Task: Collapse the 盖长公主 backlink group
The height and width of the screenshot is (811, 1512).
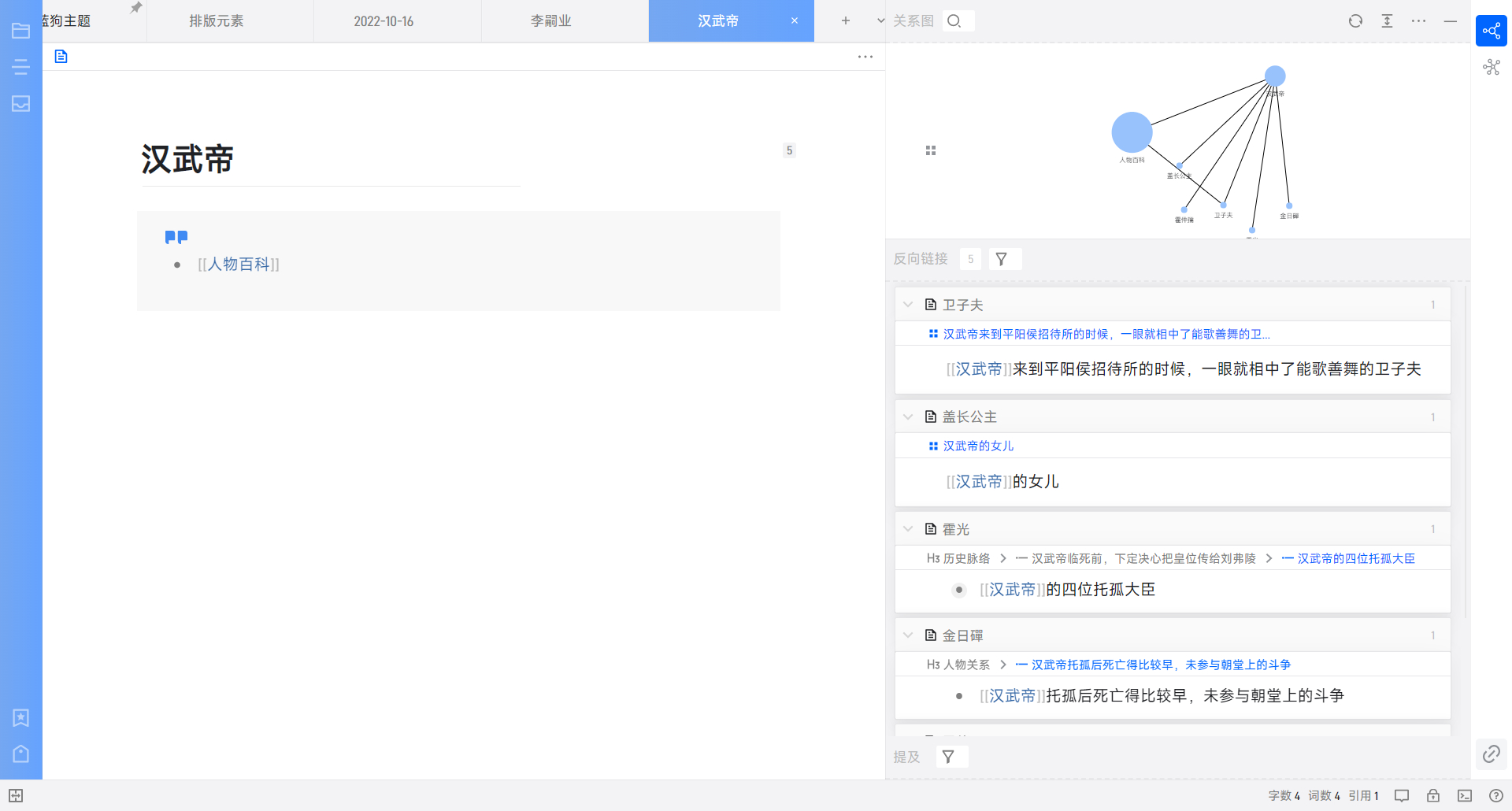Action: click(908, 417)
